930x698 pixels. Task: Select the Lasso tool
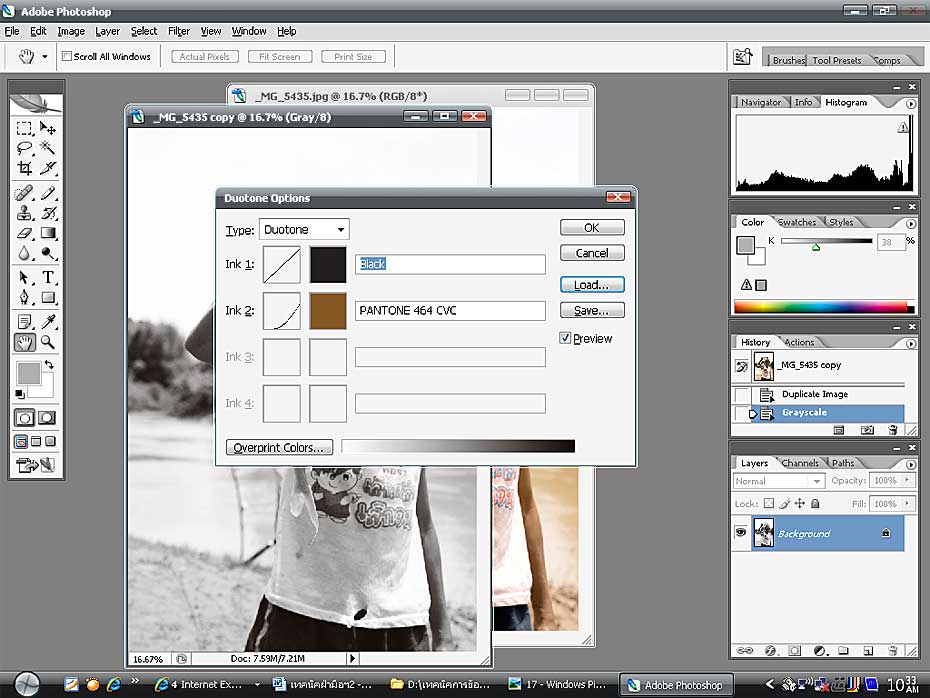(24, 148)
